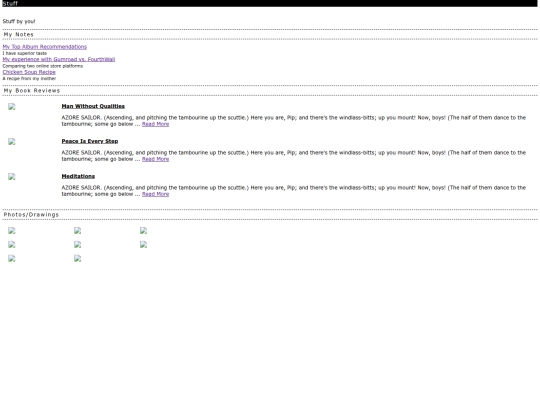This screenshot has height=405, width=540.
Task: Open the Man Without Qualities review title
Action: coord(93,106)
